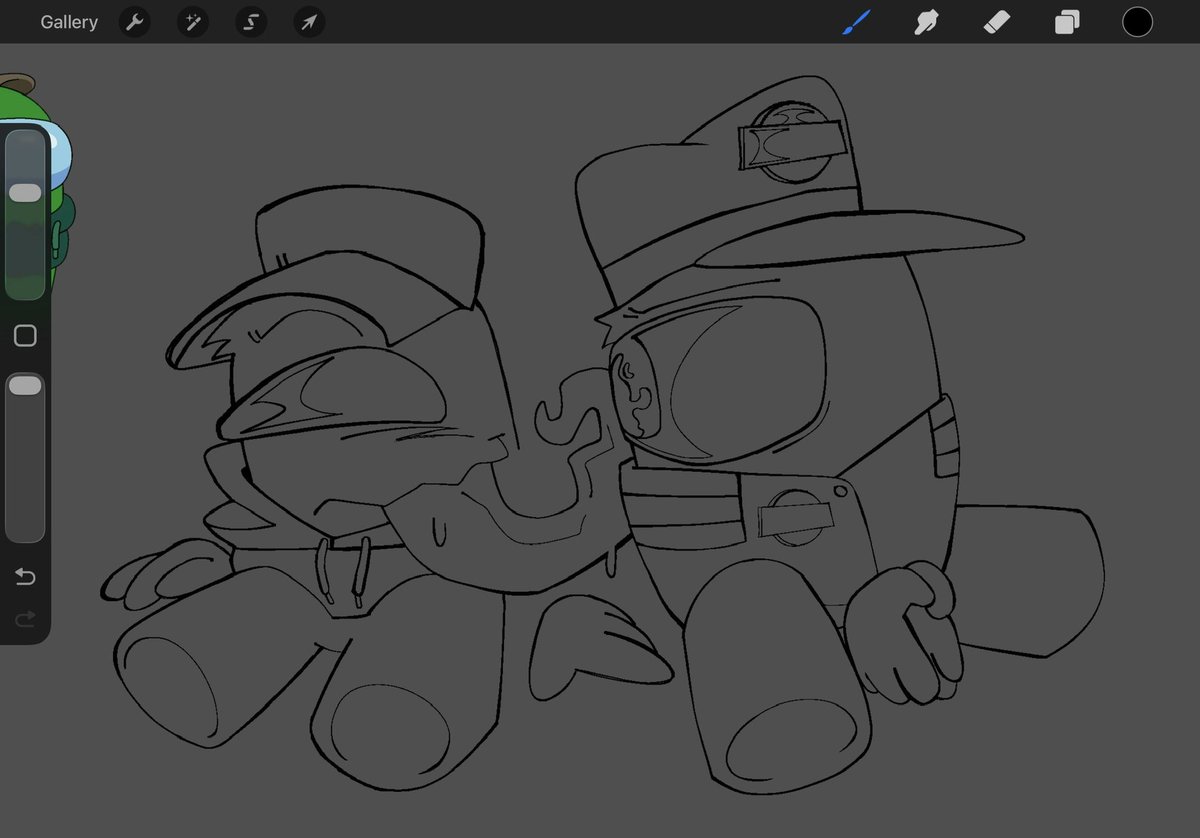
Task: Activate the Selection S-shaped tool
Action: pos(251,22)
